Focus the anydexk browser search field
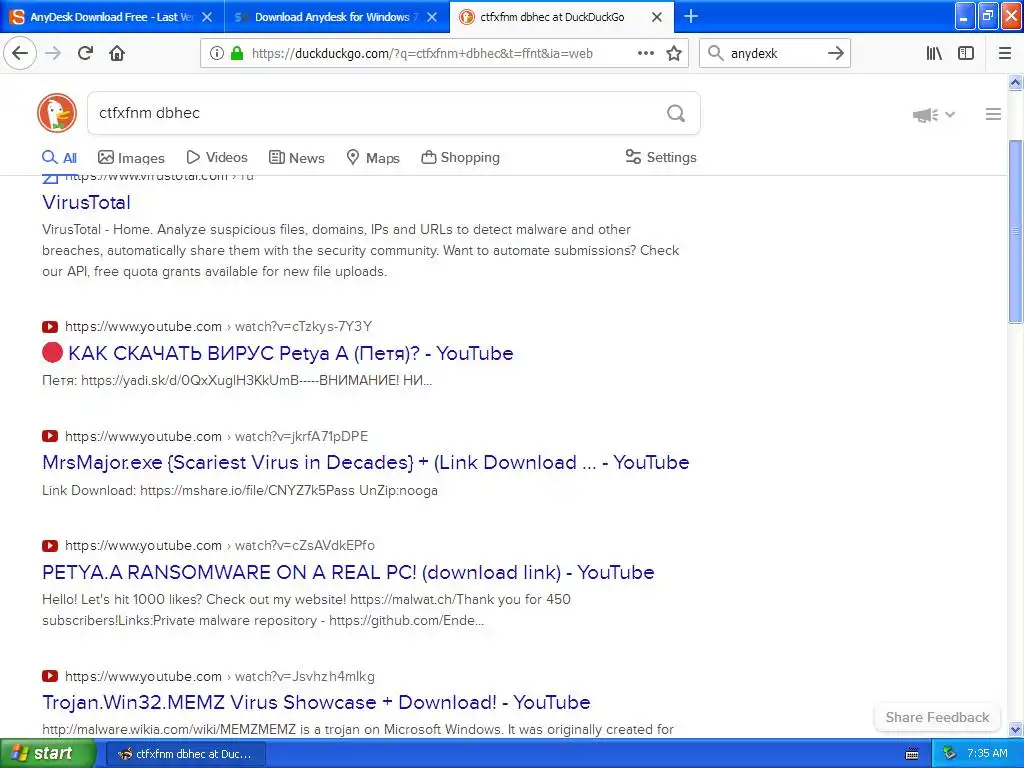Viewport: 1024px width, 768px height. 774,53
